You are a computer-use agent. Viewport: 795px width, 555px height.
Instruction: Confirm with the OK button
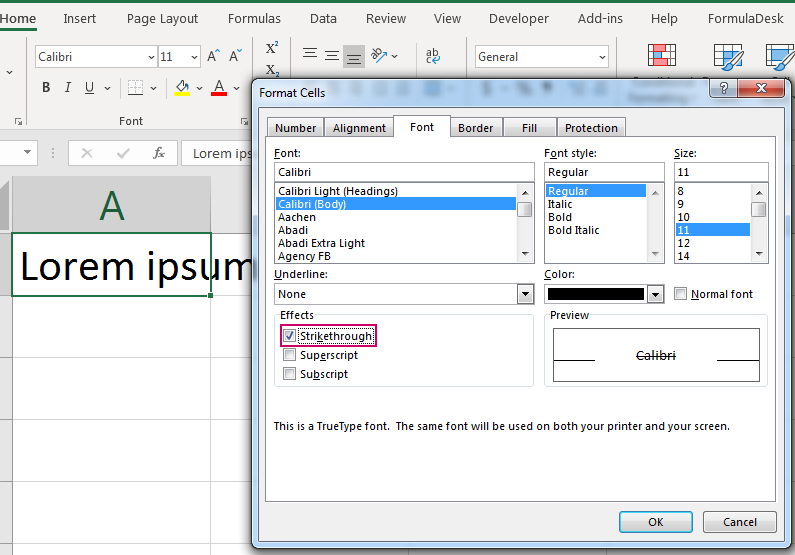pos(656,522)
